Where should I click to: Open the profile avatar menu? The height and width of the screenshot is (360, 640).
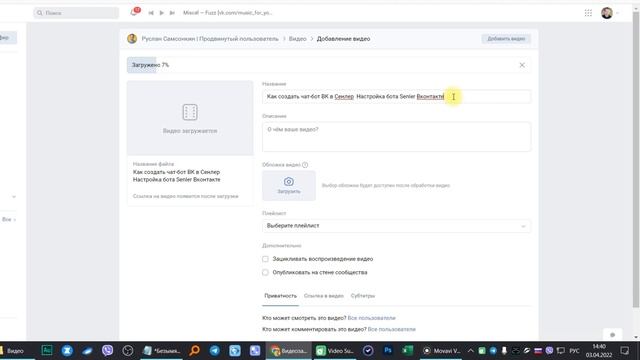click(x=607, y=13)
